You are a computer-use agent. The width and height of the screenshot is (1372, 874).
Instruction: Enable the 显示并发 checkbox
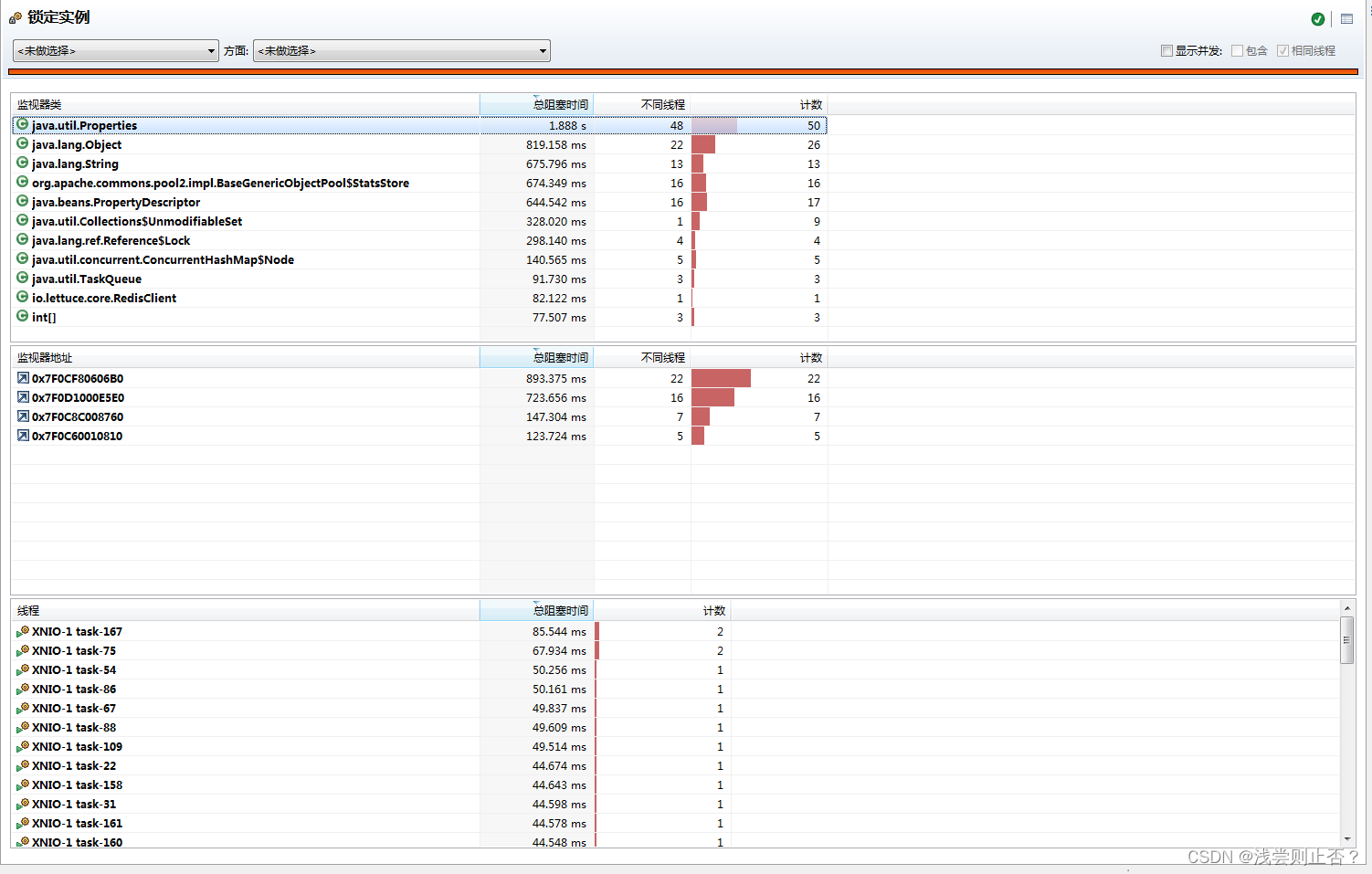pos(1166,50)
